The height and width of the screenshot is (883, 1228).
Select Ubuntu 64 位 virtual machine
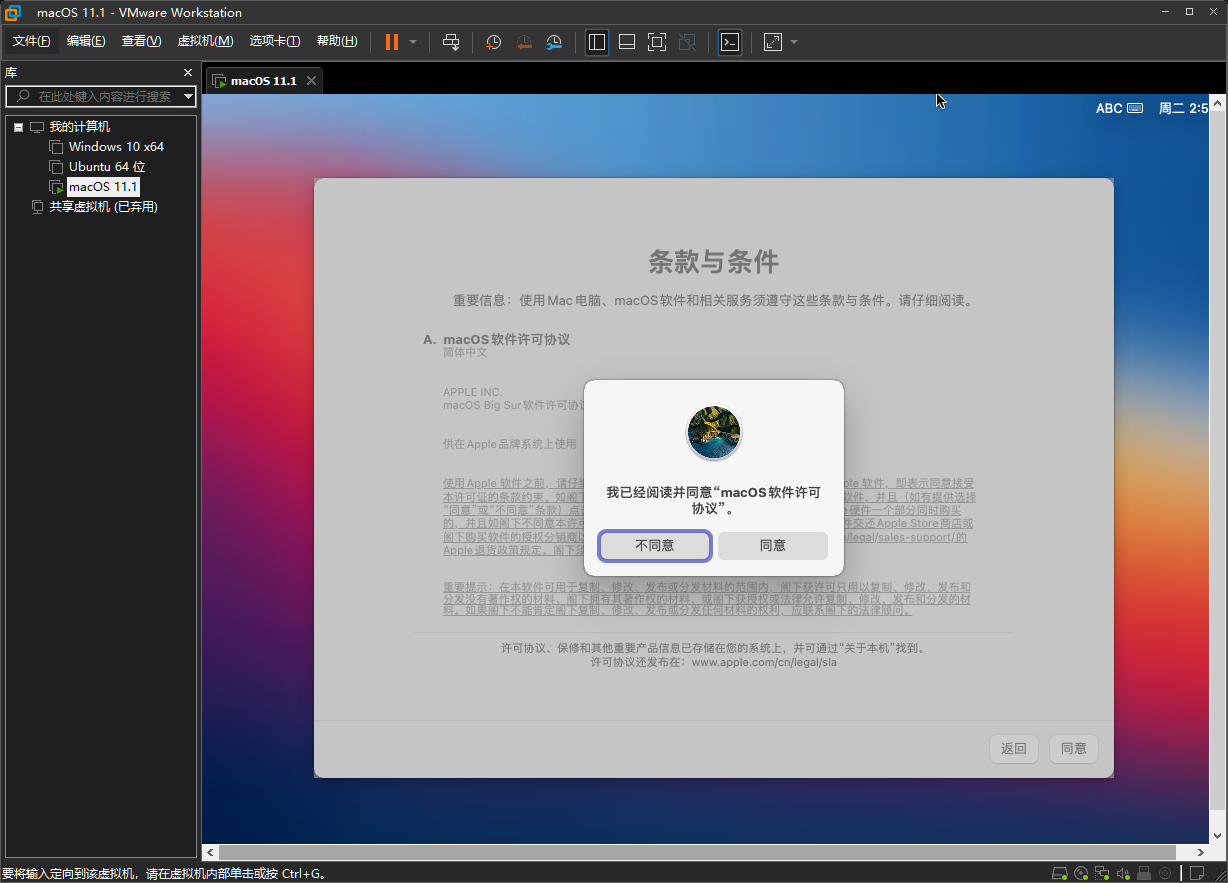(x=107, y=167)
